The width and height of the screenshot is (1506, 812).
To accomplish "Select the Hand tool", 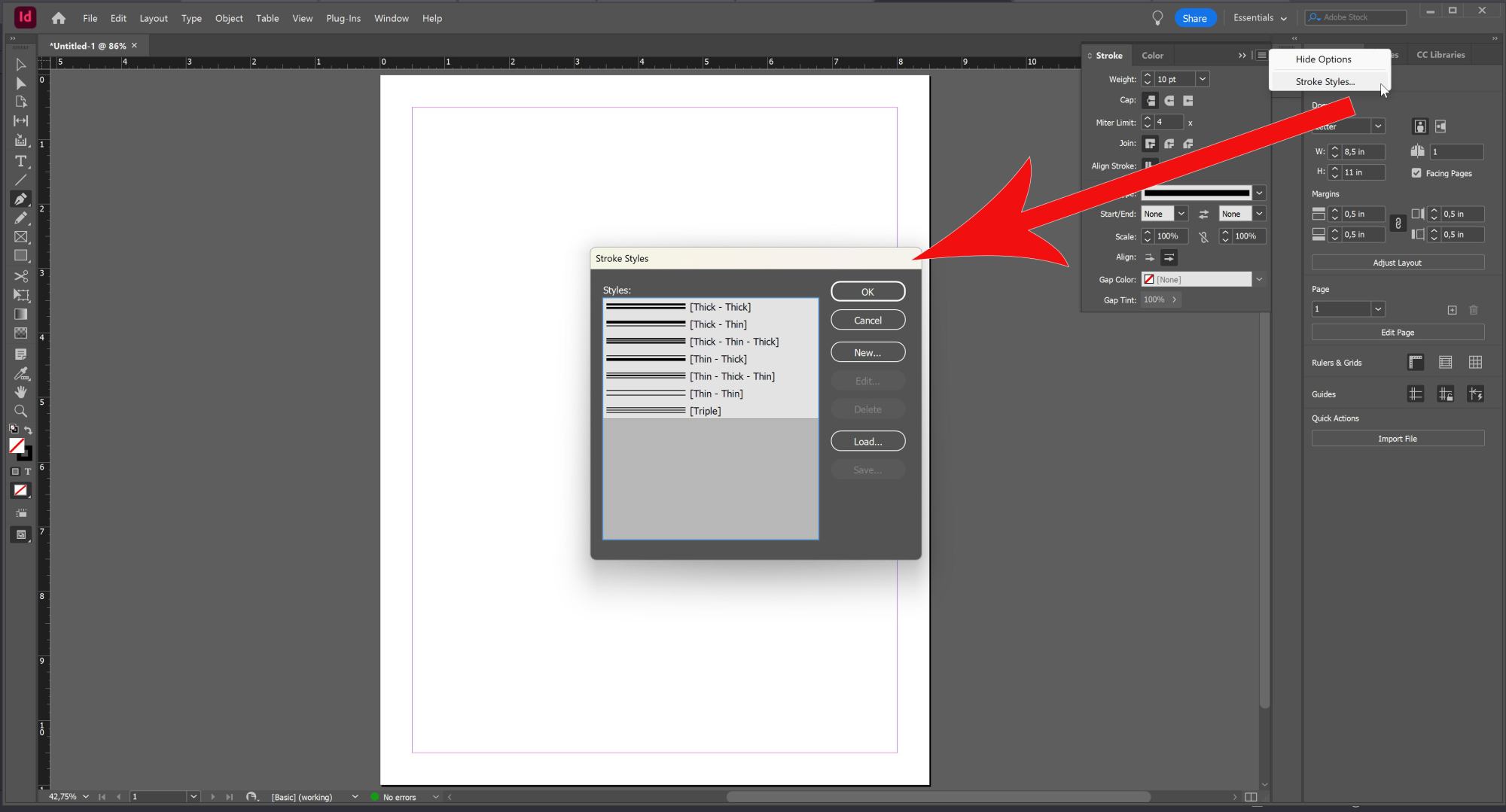I will 21,391.
